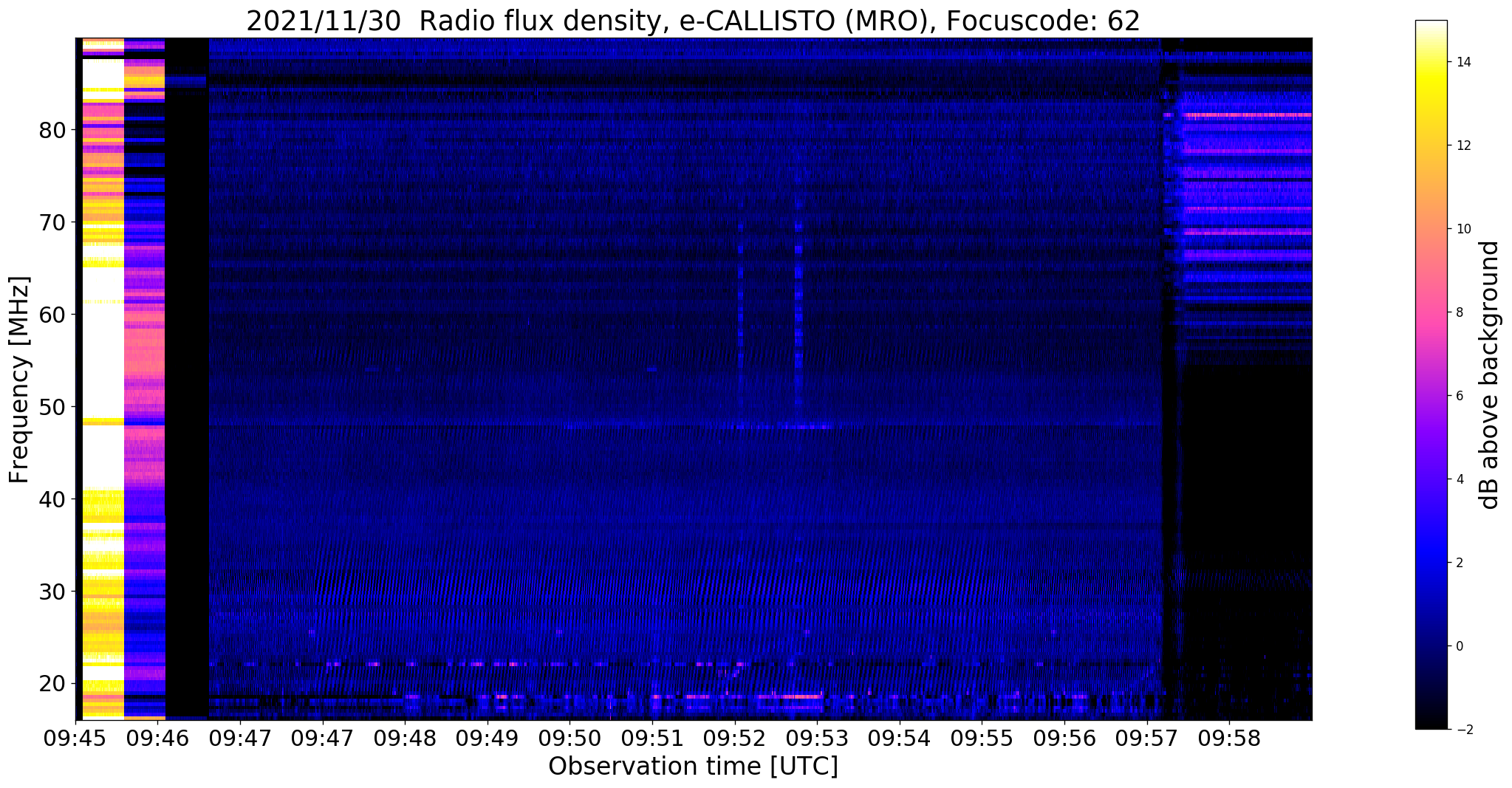Click the 09:49 time tick label
Viewport: 1512px width, 788px height.
pyautogui.click(x=487, y=739)
